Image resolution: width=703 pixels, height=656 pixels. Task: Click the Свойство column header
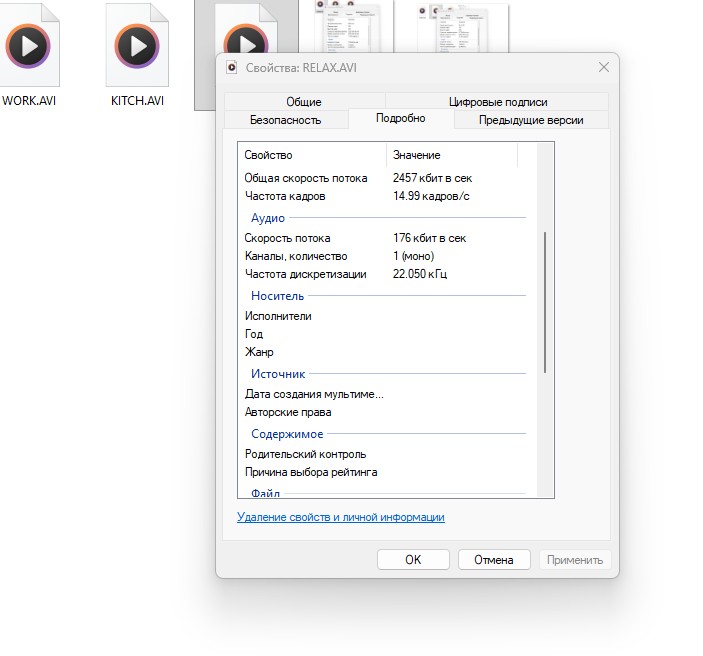[312, 155]
